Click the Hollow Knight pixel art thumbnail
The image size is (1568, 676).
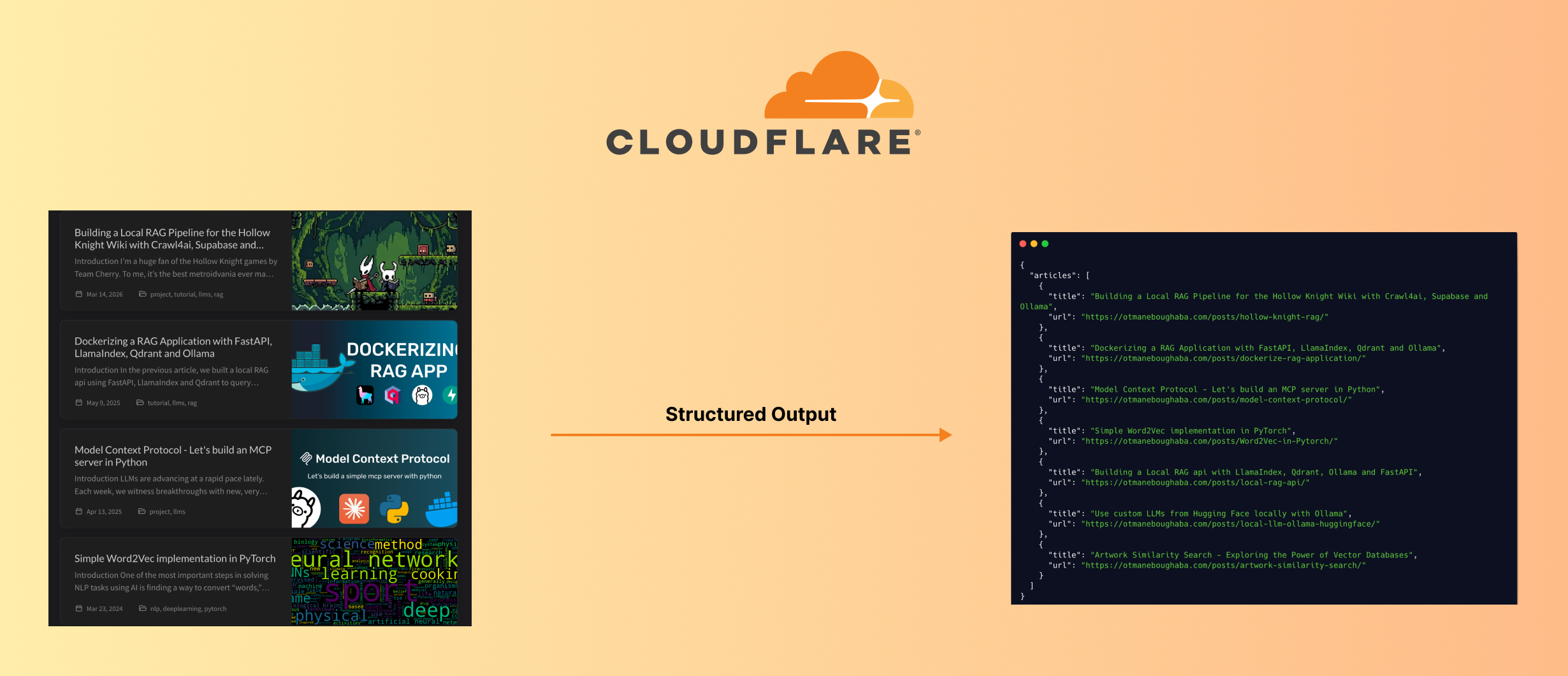(x=374, y=261)
